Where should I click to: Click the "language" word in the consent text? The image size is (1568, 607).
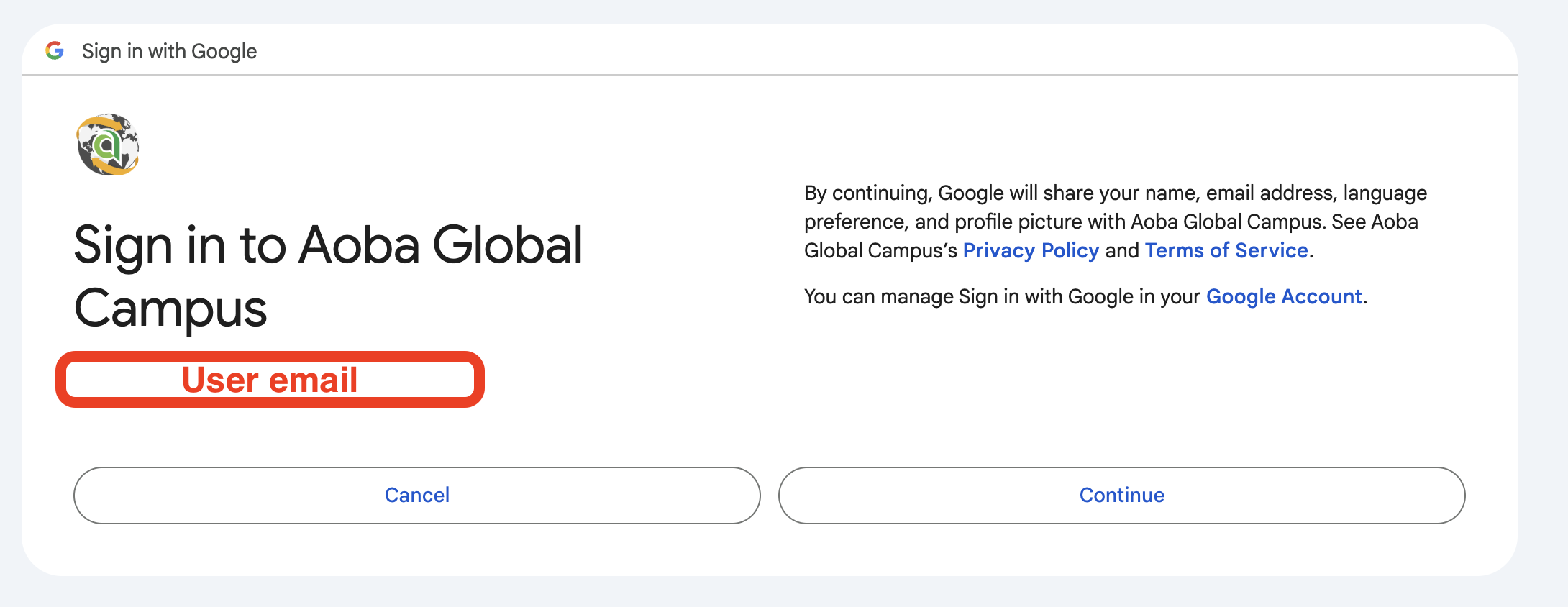click(x=1385, y=193)
